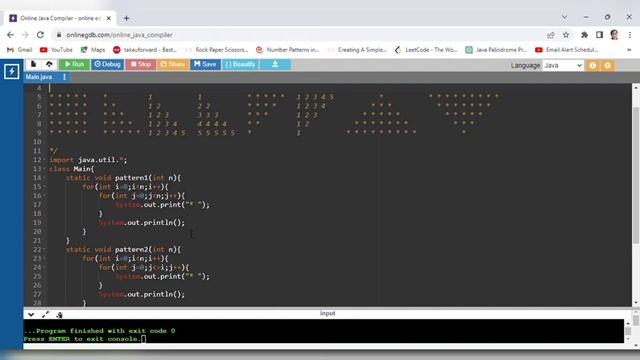640x360 pixels.
Task: Click the input tab label of console
Action: pos(327,313)
